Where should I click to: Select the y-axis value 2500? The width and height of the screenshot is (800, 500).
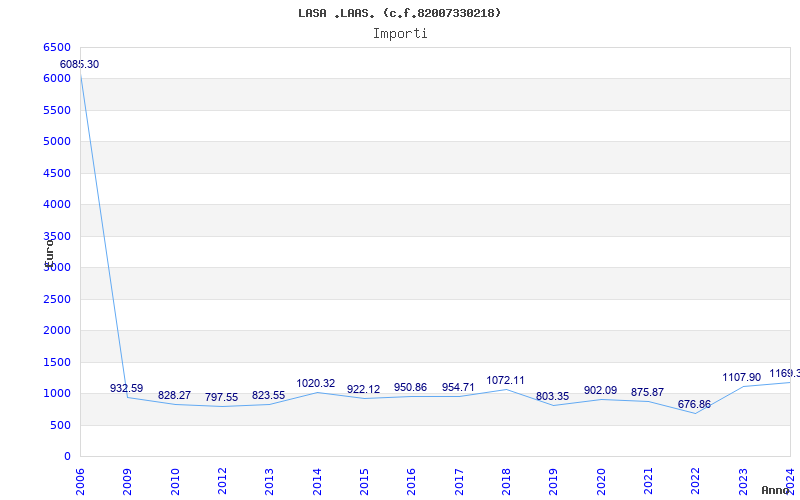click(x=57, y=299)
